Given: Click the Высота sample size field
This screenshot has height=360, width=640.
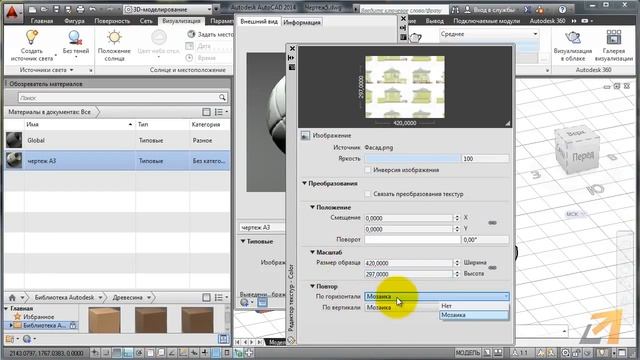Looking at the screenshot, I should pos(409,274).
